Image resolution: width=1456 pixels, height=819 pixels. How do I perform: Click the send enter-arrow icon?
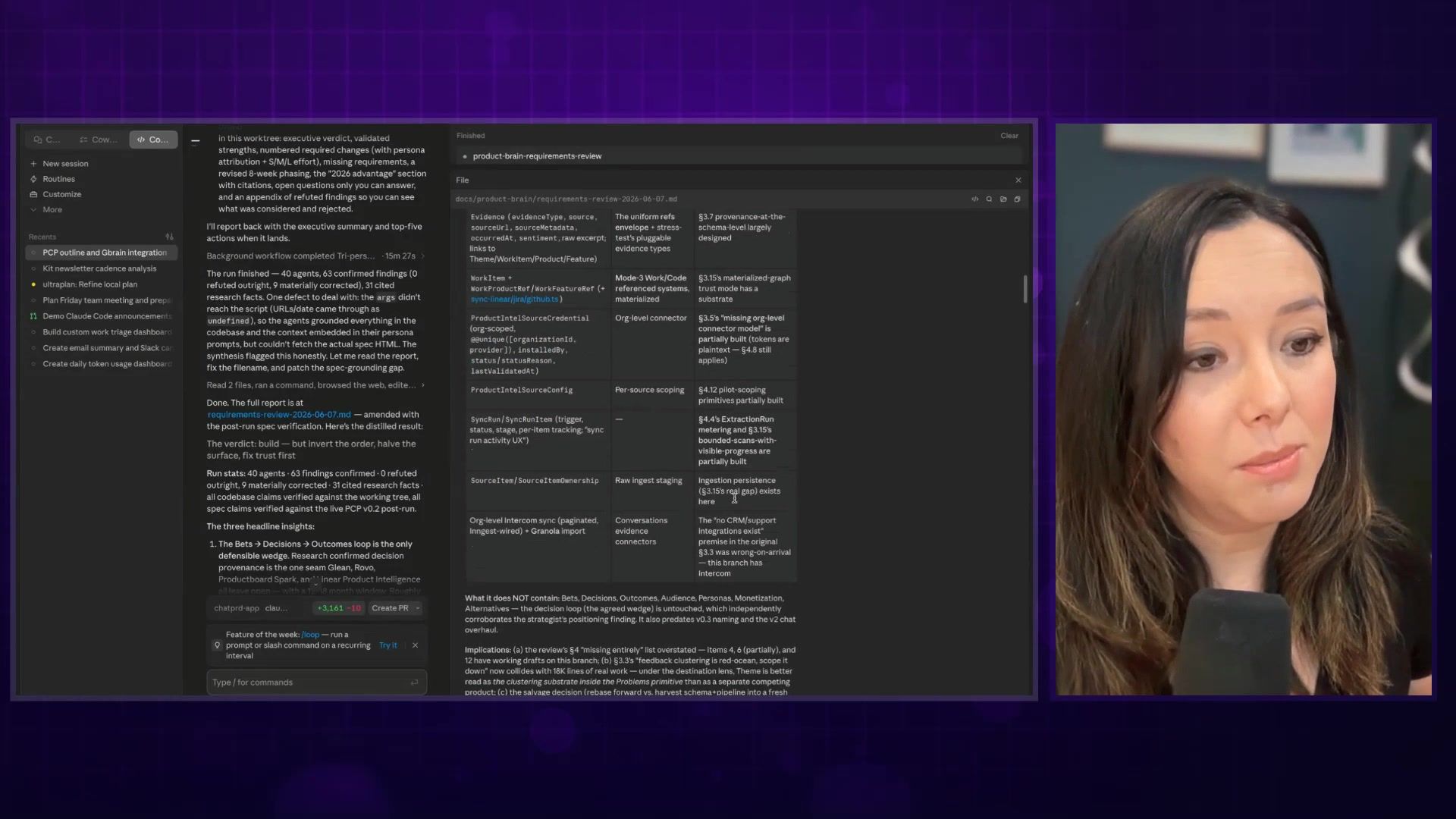pos(414,682)
